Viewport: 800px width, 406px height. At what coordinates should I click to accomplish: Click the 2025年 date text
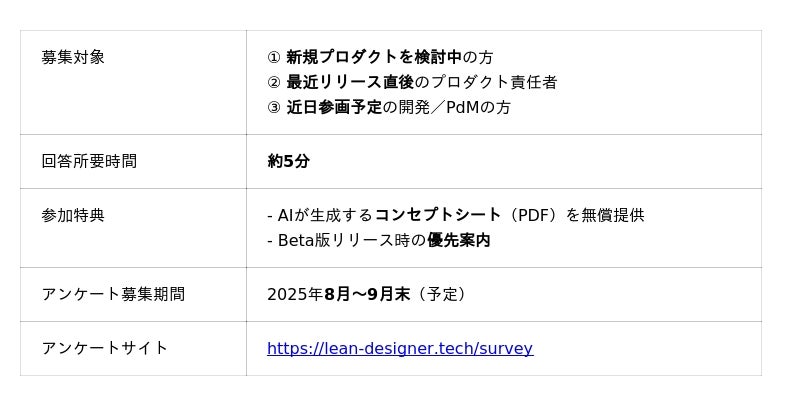click(x=295, y=294)
